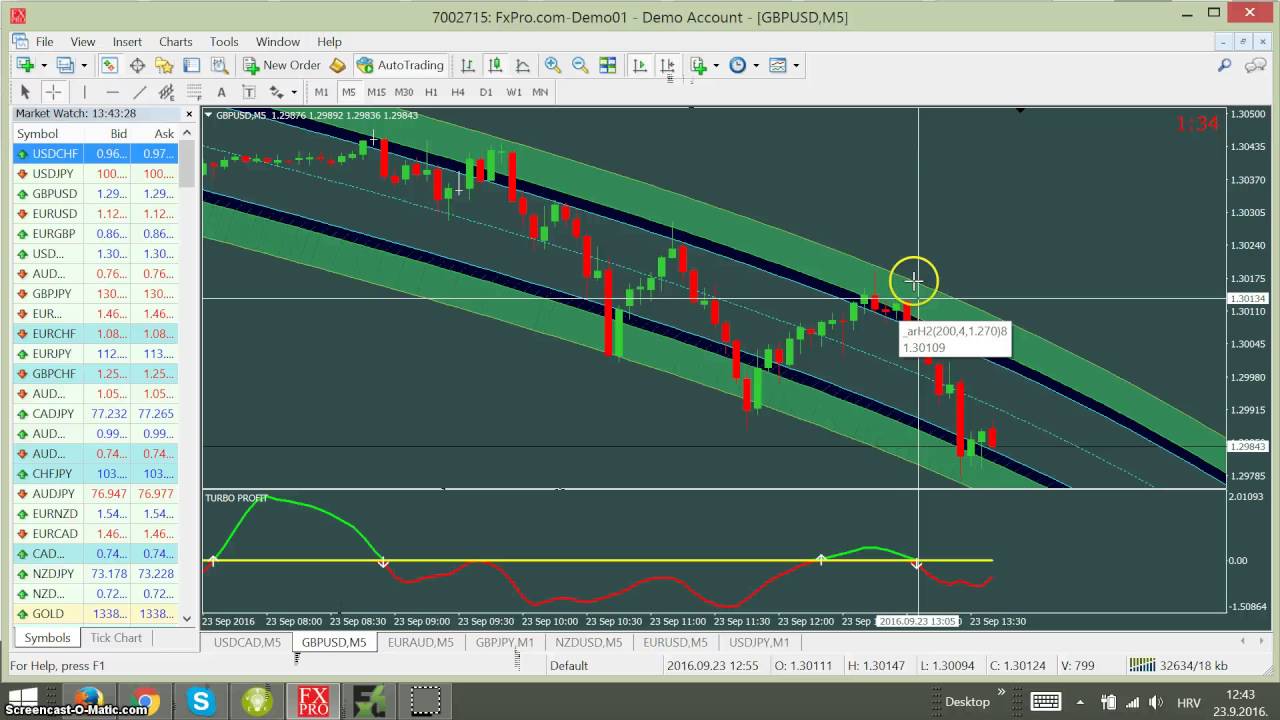Open a new chart from the toolbar
This screenshot has width=1280, height=720.
click(x=24, y=65)
